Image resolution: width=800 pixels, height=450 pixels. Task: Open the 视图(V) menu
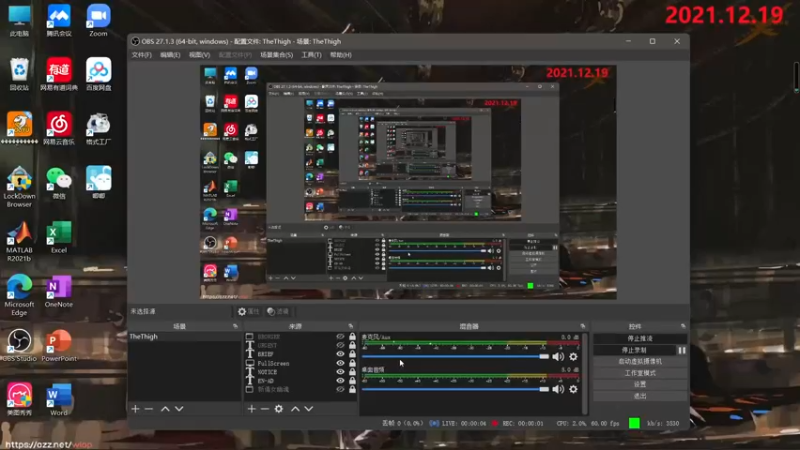tap(199, 55)
